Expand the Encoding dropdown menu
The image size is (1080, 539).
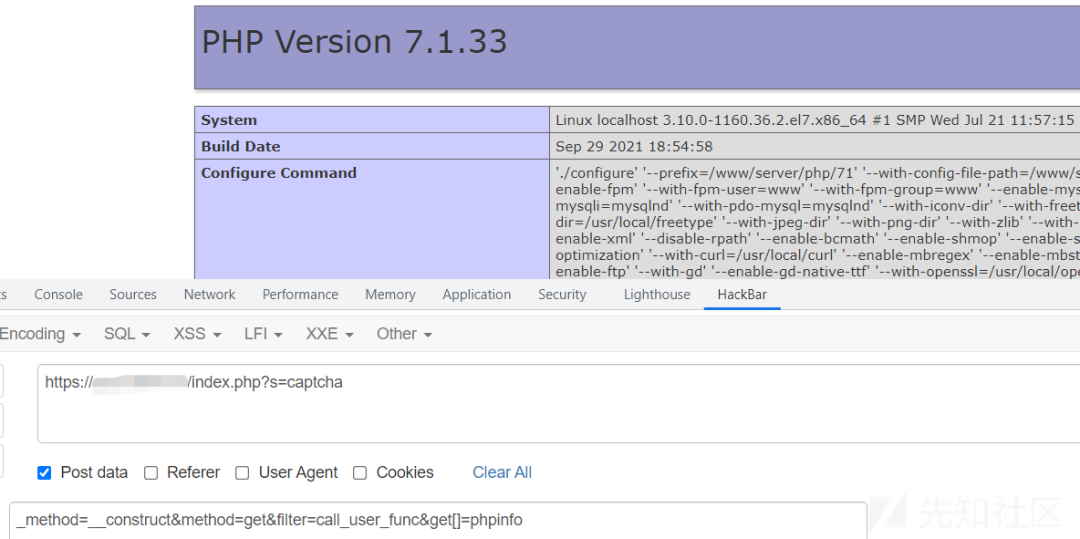pyautogui.click(x=40, y=334)
